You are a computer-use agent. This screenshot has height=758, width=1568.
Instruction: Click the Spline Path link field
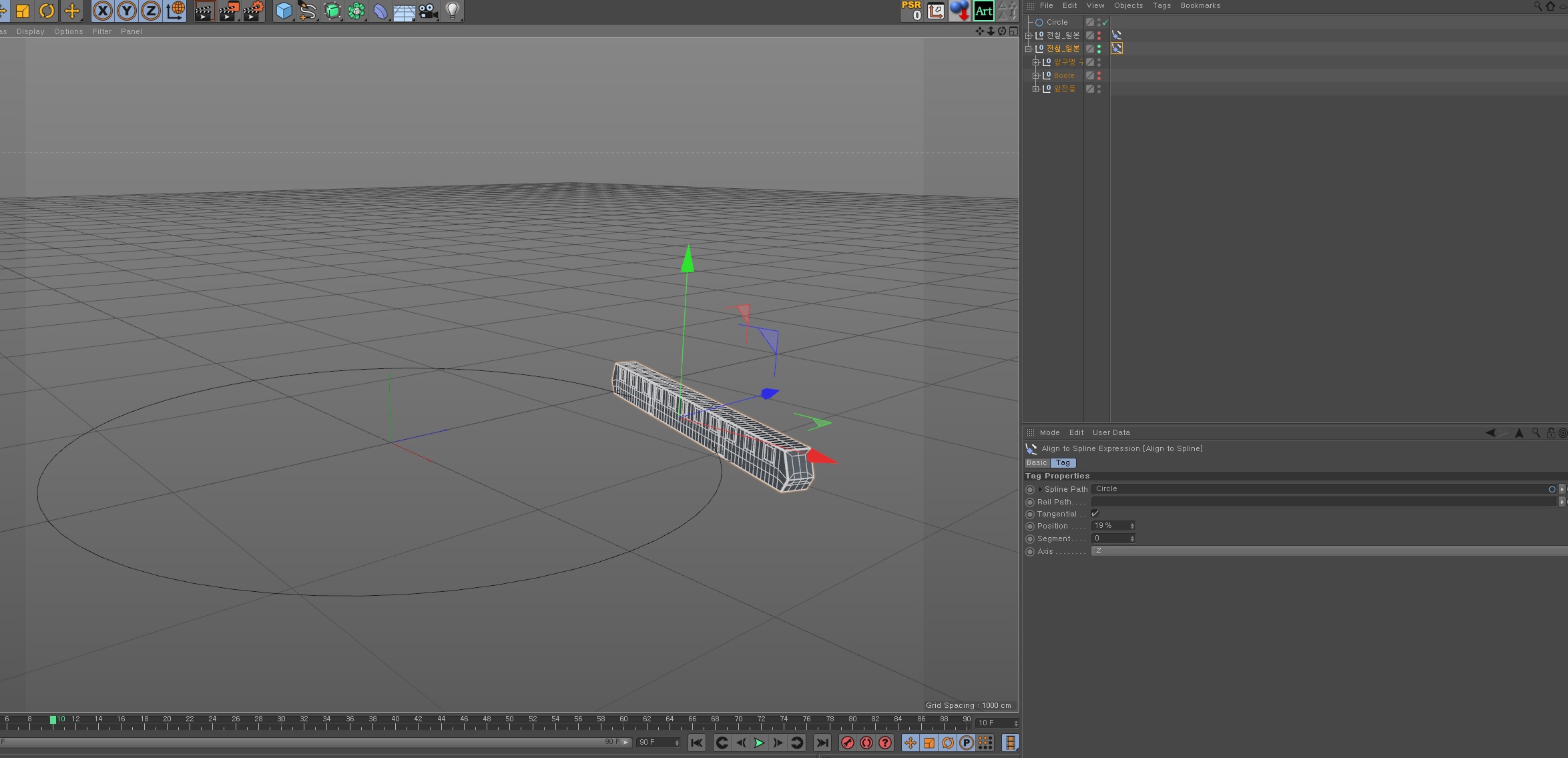(1324, 489)
